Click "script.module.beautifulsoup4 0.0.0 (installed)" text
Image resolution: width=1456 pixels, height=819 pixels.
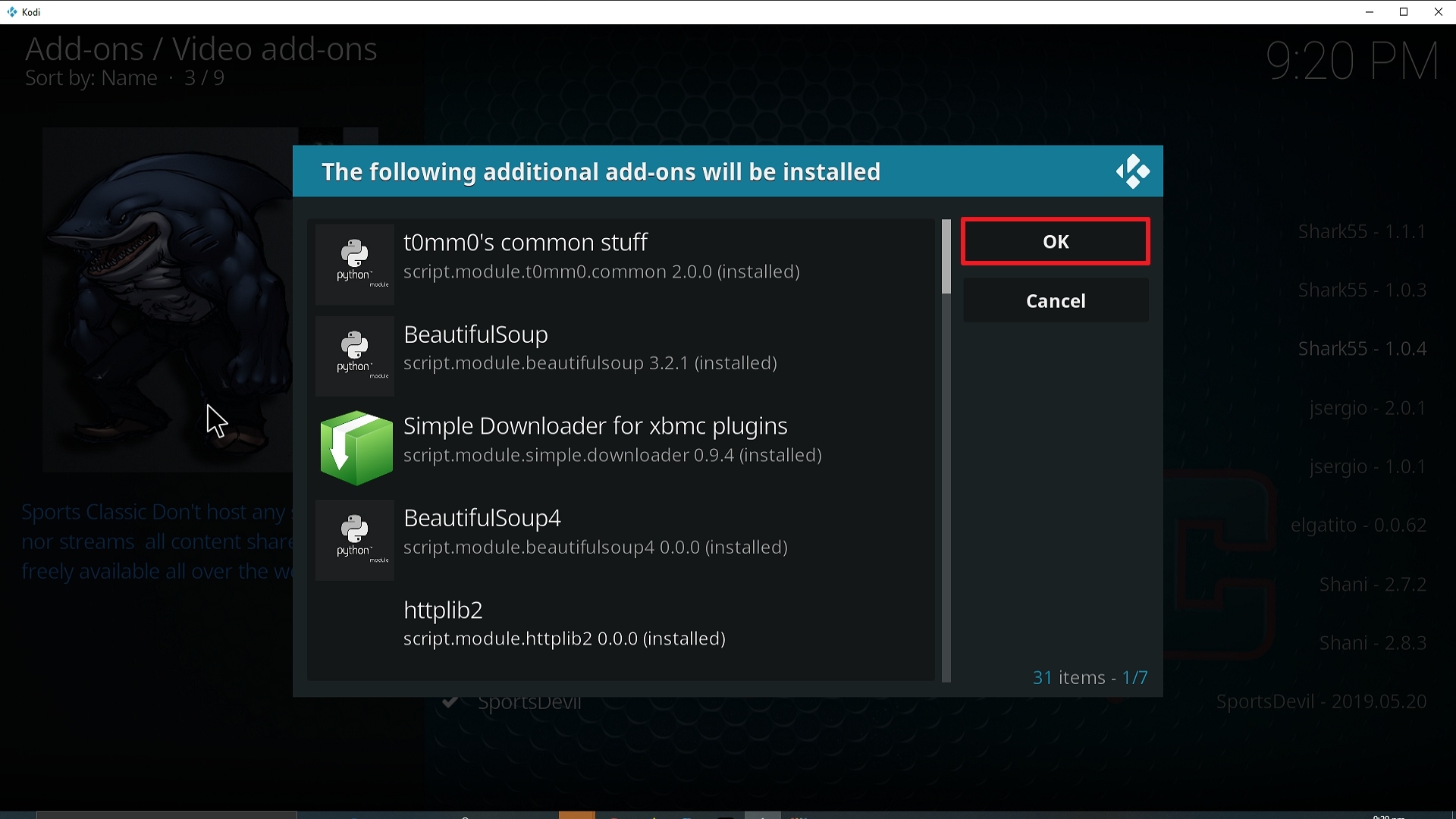(595, 547)
